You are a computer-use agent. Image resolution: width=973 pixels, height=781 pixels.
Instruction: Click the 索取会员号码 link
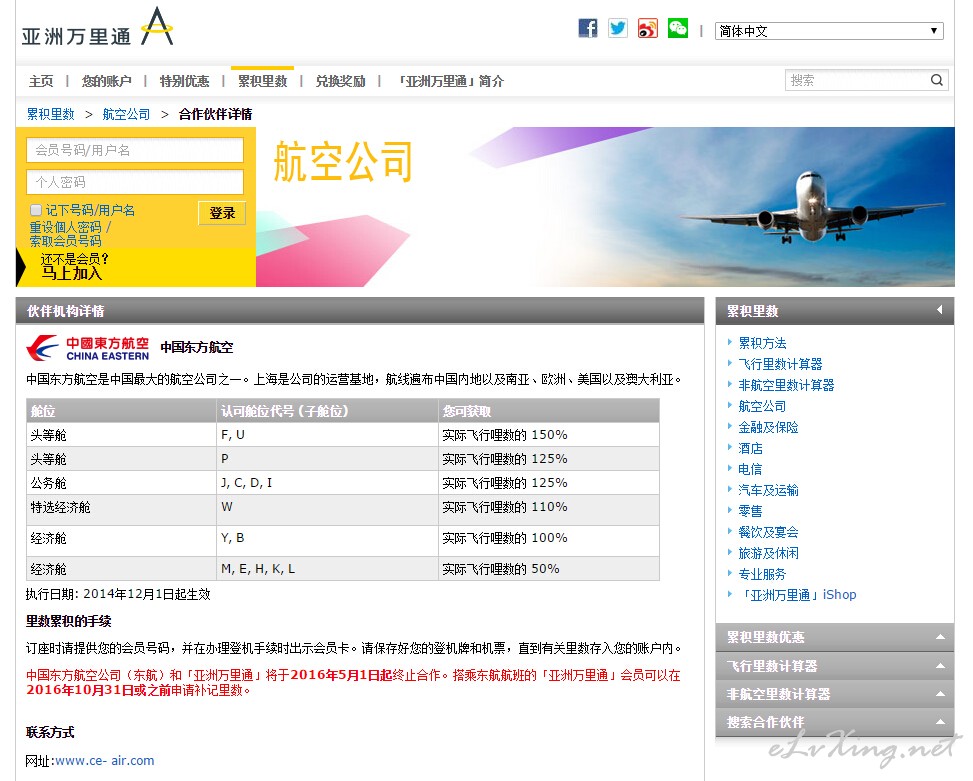coord(65,241)
